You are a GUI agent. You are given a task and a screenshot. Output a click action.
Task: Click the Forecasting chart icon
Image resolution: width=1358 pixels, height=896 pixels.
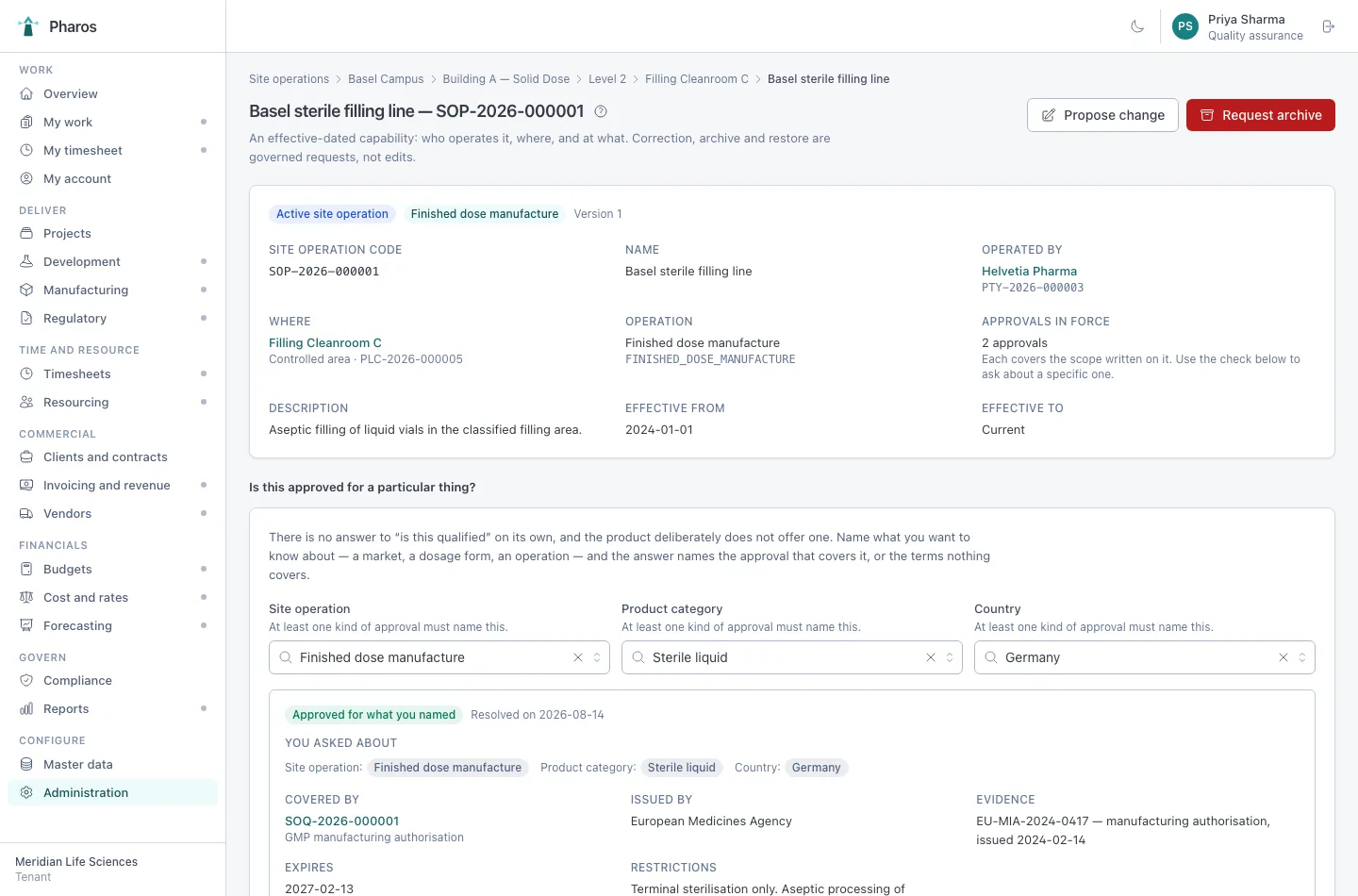click(x=26, y=626)
